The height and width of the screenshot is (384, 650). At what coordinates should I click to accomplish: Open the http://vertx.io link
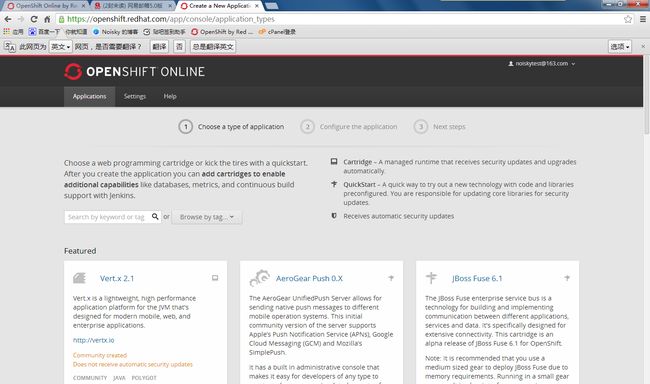tap(93, 340)
